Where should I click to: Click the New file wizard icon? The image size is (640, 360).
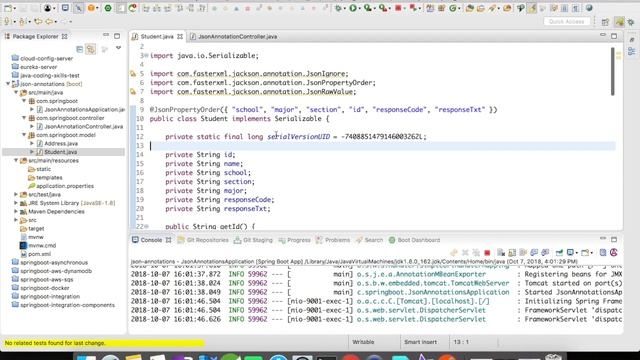point(7,8)
